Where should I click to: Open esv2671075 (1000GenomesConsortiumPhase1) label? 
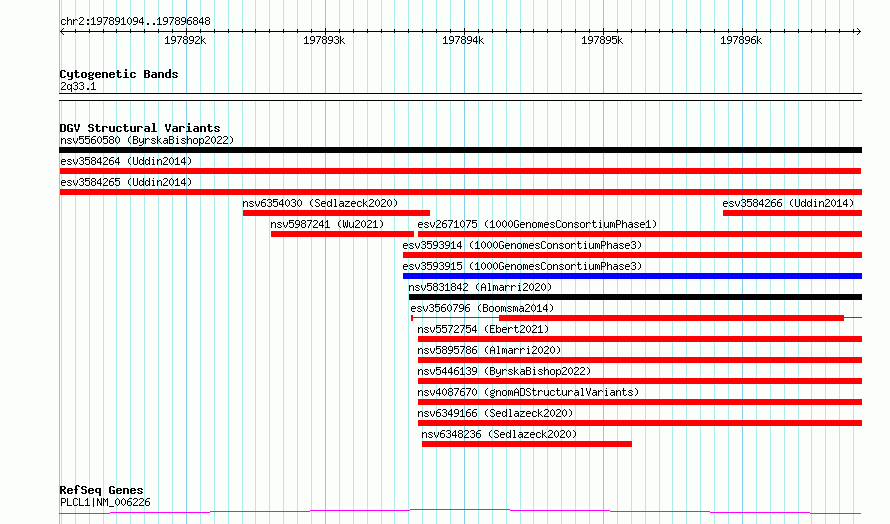(537, 224)
